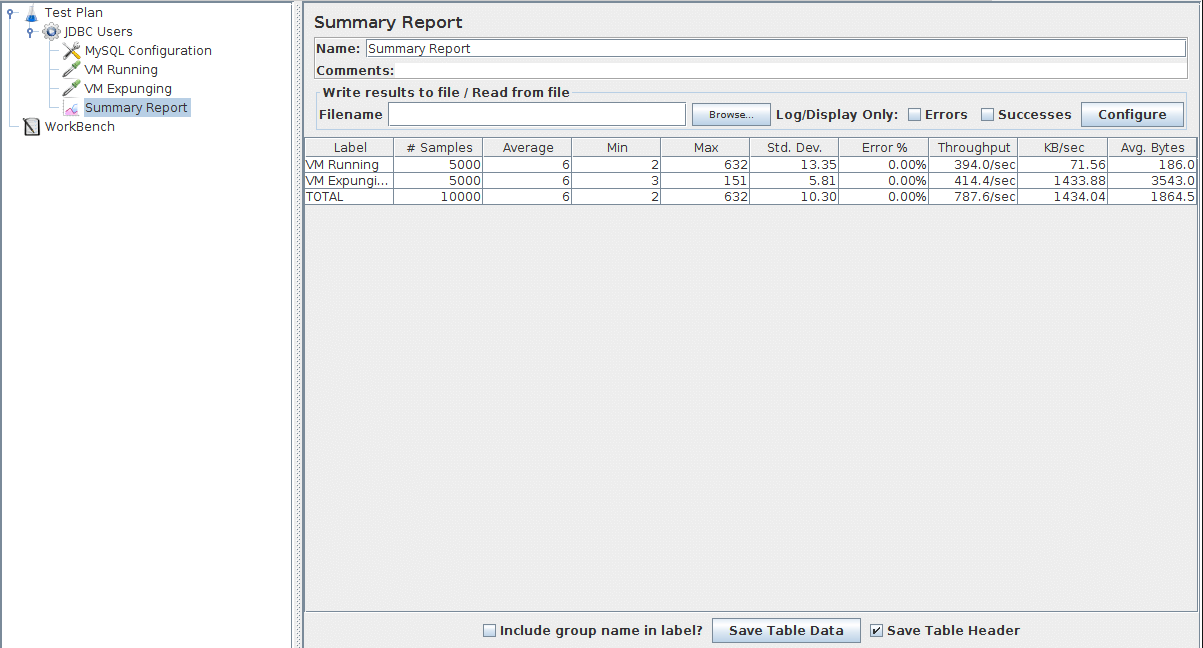Screen dimensions: 1203x648
Task: Click the VM Running sampler pipette icon
Action: (71, 70)
